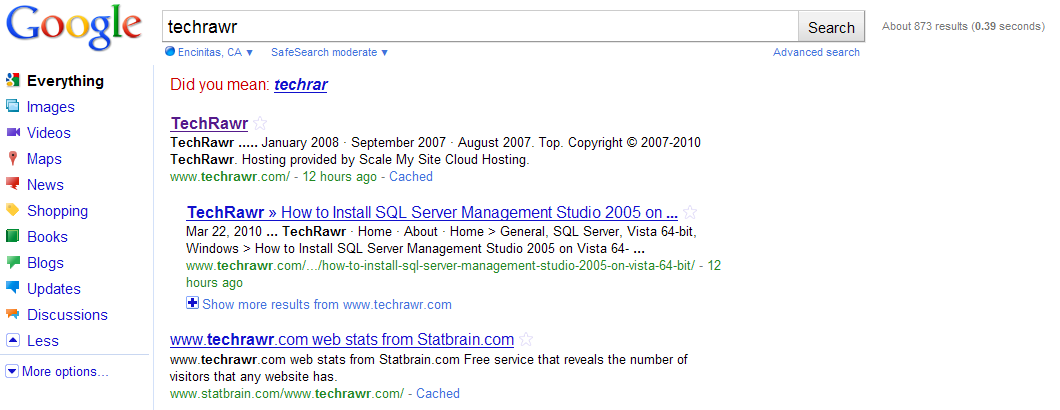Open Cached link for www.techrawr.com result
This screenshot has width=1060, height=410.
[411, 177]
